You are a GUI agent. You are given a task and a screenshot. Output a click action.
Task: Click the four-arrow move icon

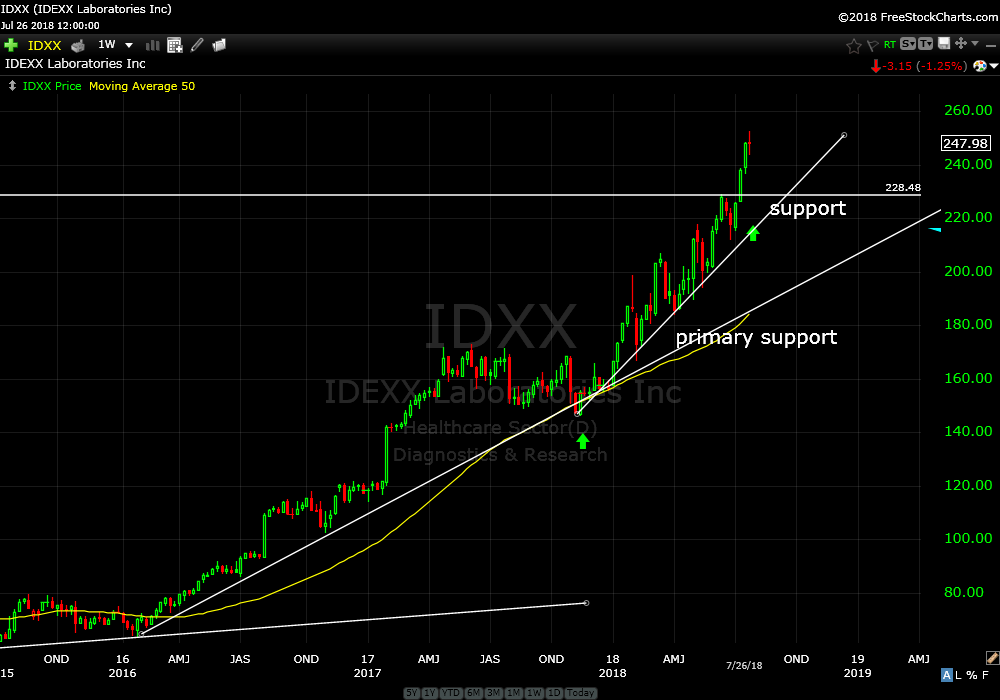[960, 44]
